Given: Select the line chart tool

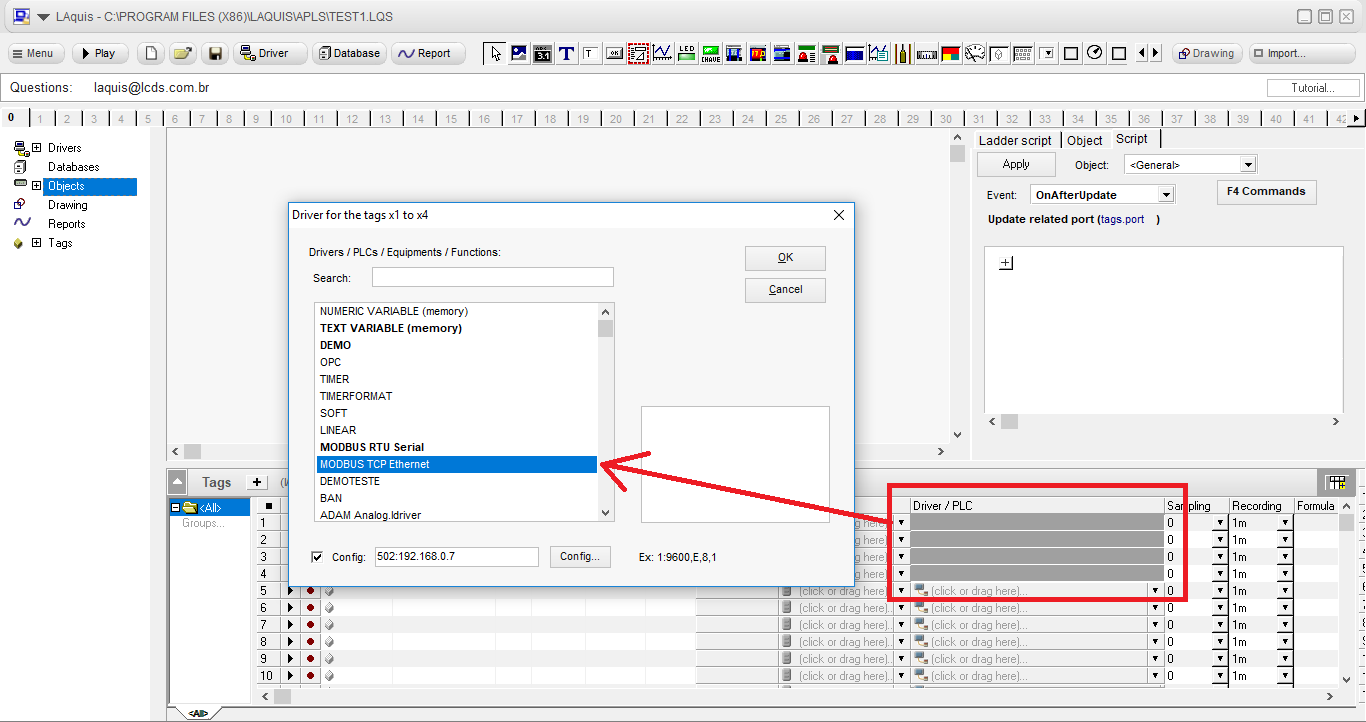Looking at the screenshot, I should click(663, 53).
